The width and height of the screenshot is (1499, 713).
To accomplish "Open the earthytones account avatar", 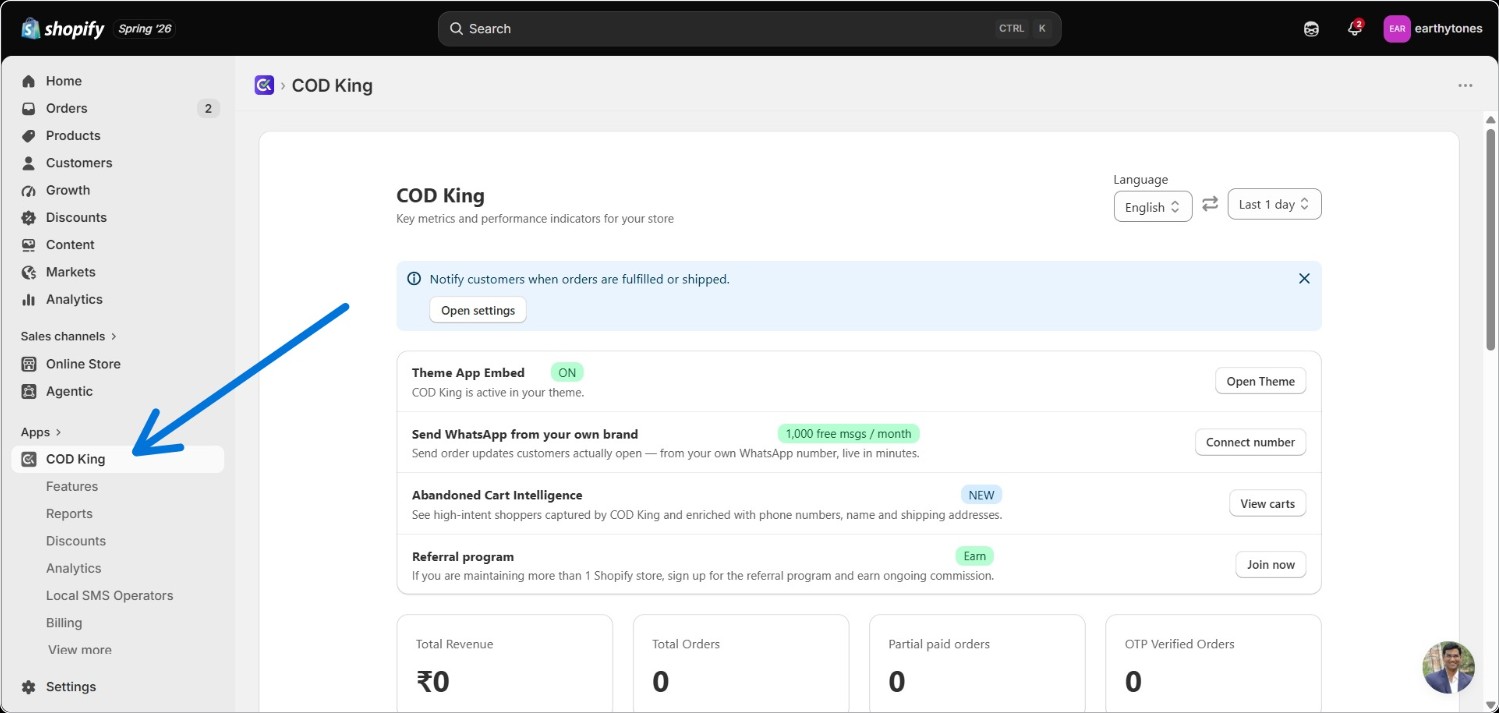I will (x=1397, y=29).
